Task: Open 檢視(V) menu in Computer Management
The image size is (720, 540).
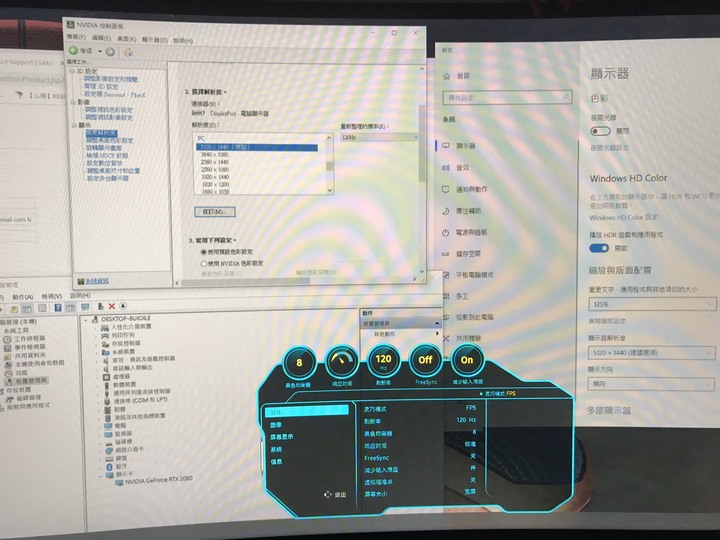Action: click(51, 296)
